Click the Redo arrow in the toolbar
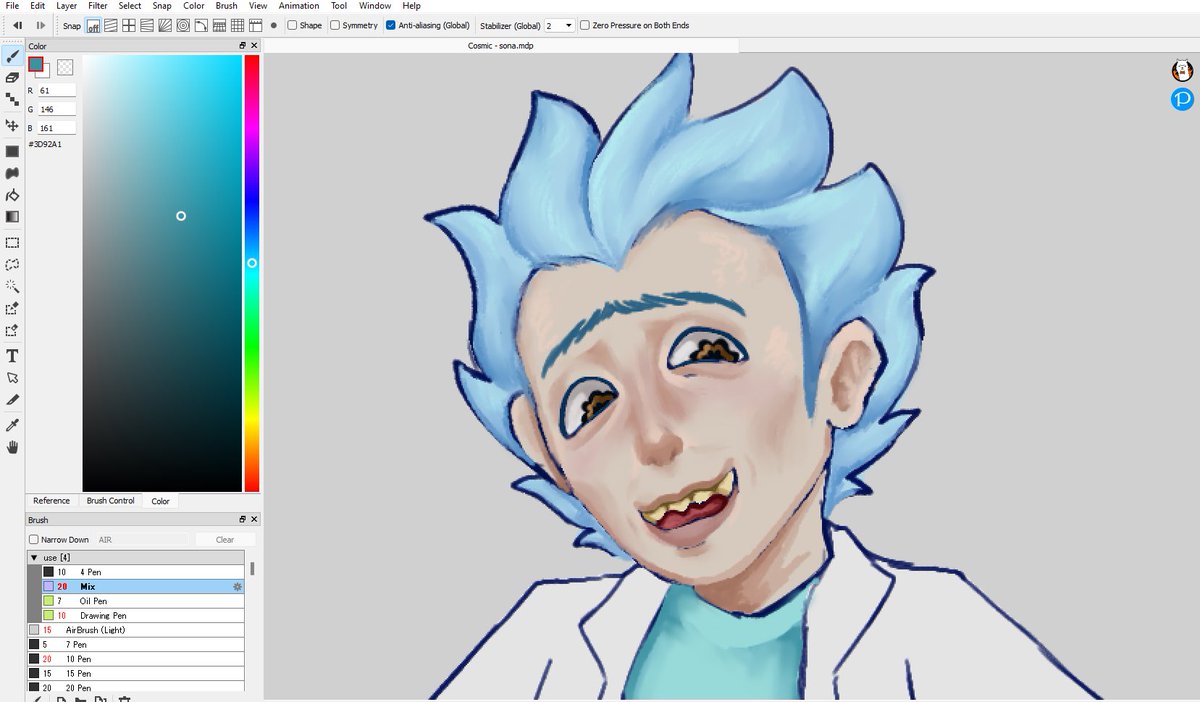This screenshot has width=1200, height=702. 41,25
